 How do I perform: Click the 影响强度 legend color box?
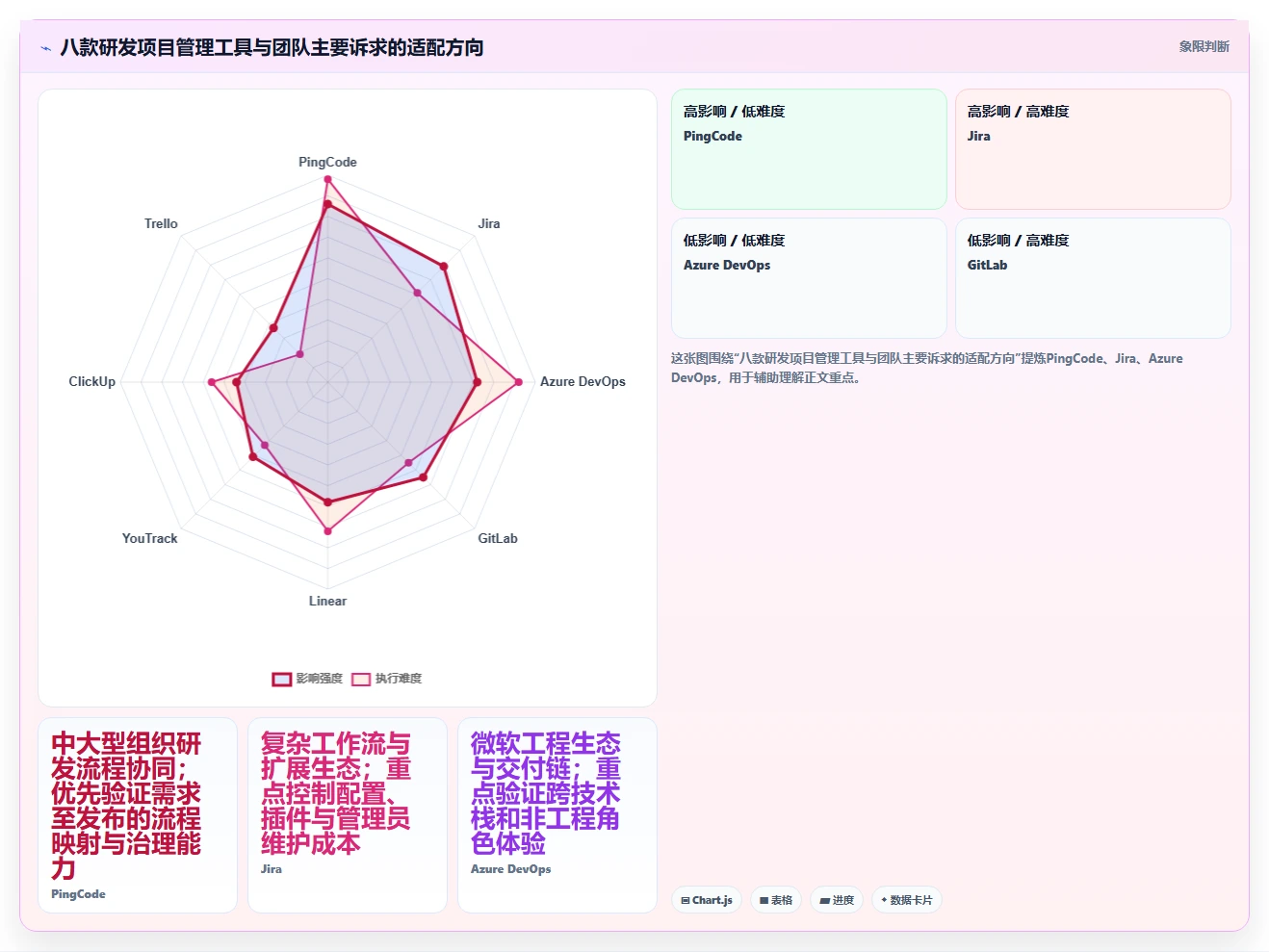click(281, 679)
